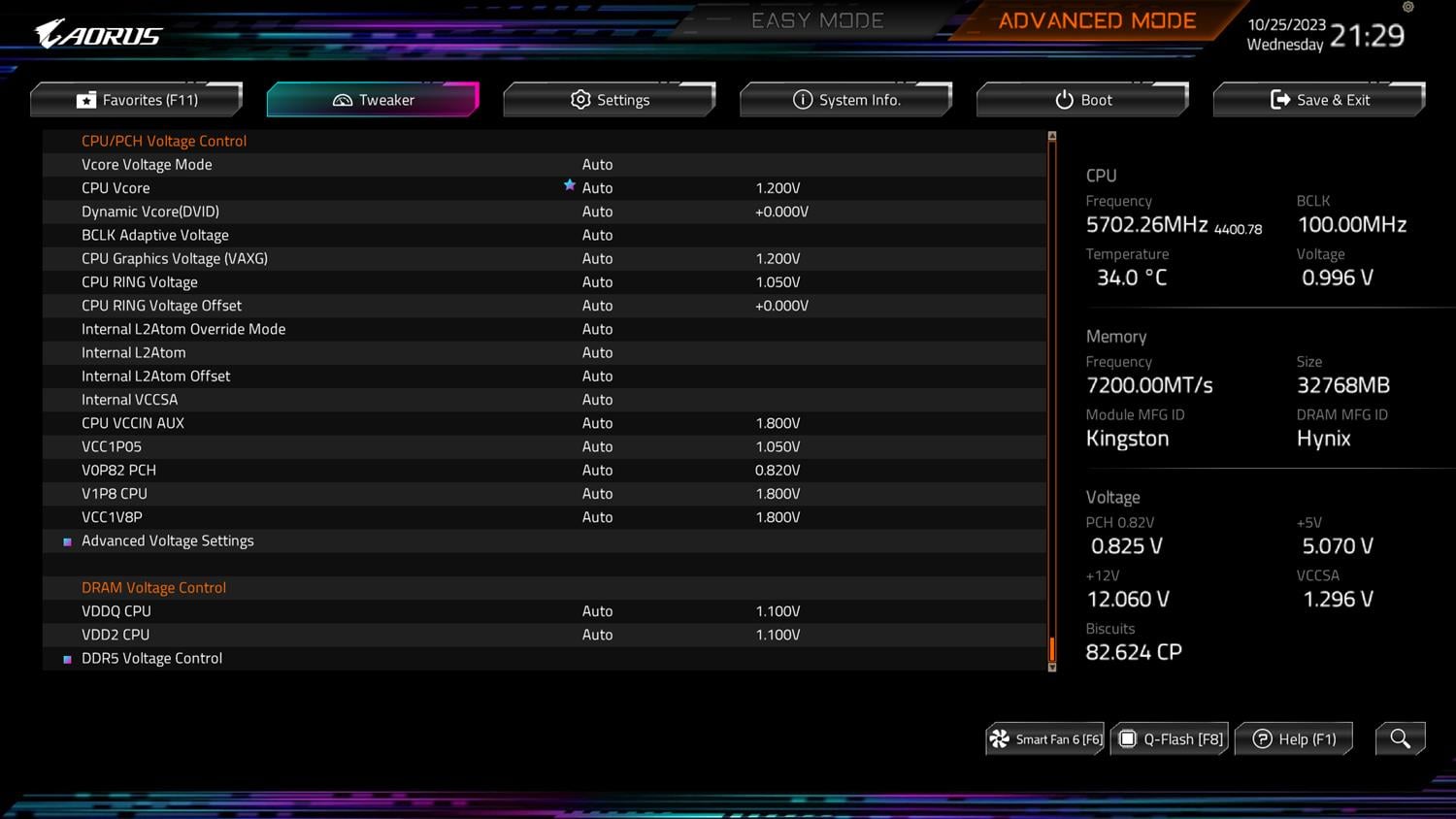Launch the Q-Flash BIOS update utility
This screenshot has width=1456, height=819.
1171,739
